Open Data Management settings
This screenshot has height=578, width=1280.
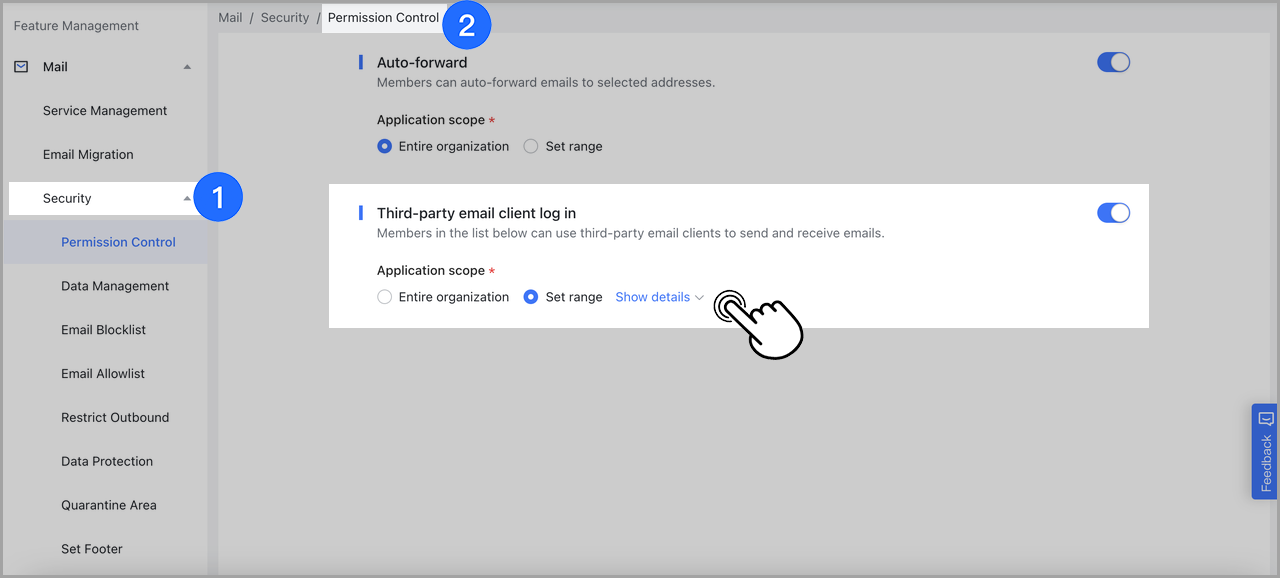point(115,286)
